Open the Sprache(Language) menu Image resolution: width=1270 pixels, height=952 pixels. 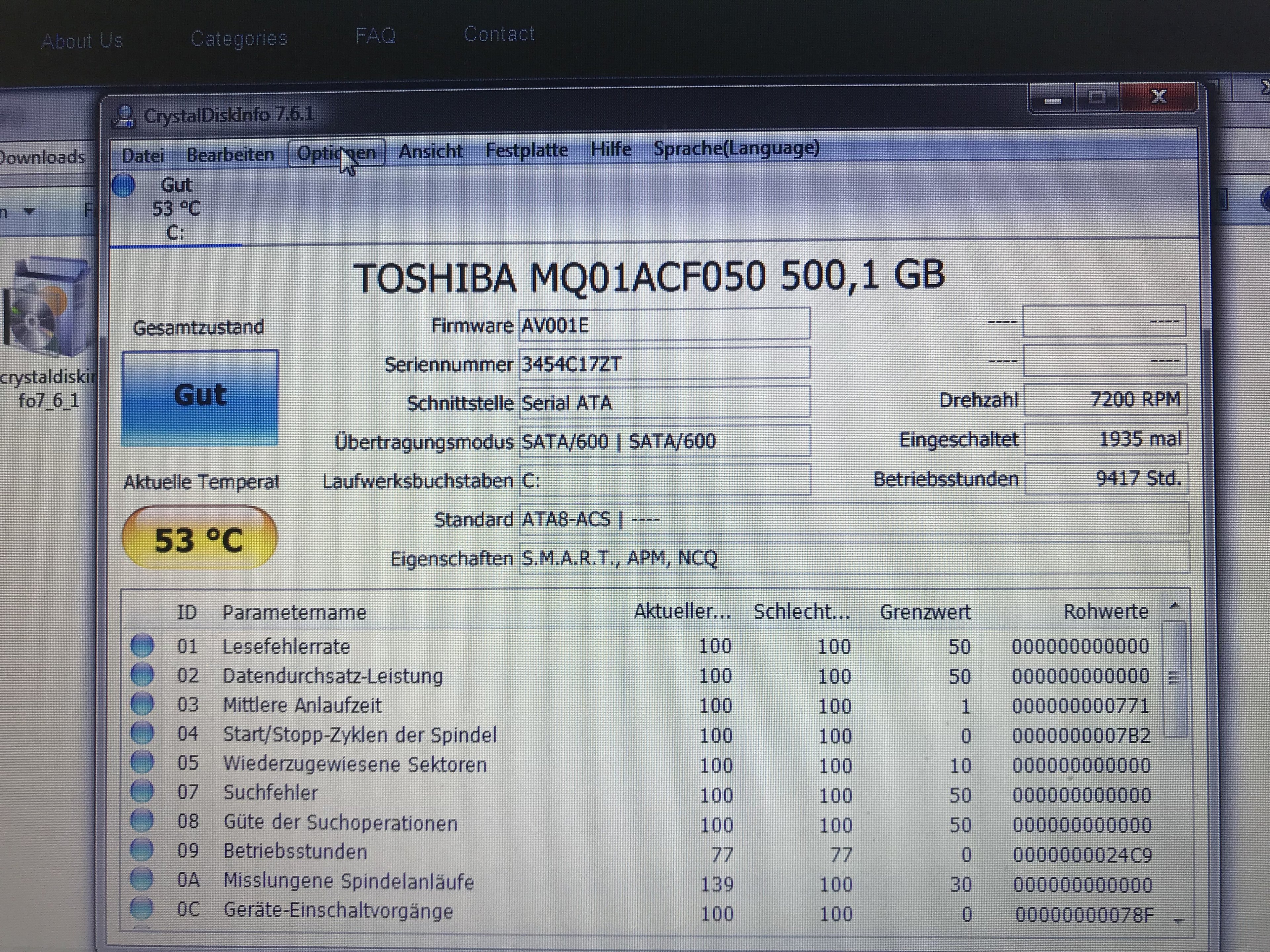736,148
